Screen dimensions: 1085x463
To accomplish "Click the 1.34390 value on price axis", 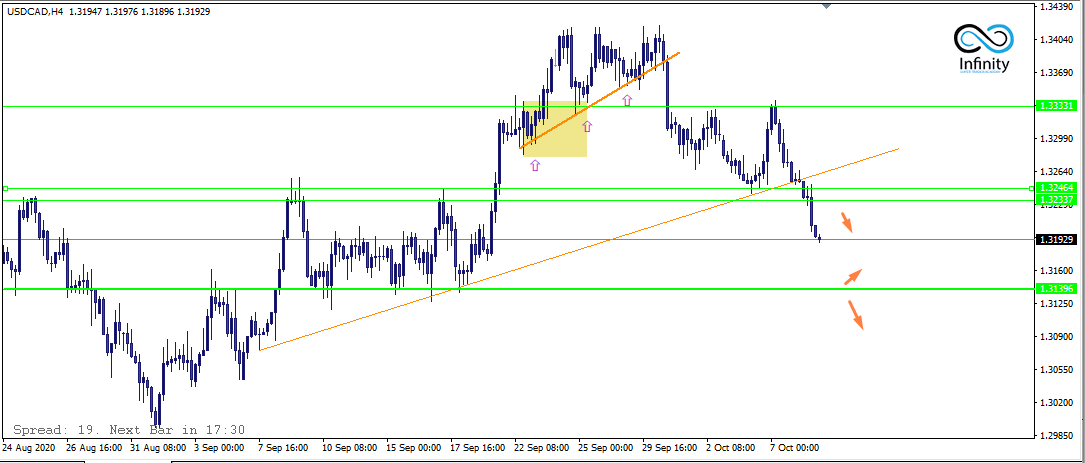I will (x=1056, y=7).
